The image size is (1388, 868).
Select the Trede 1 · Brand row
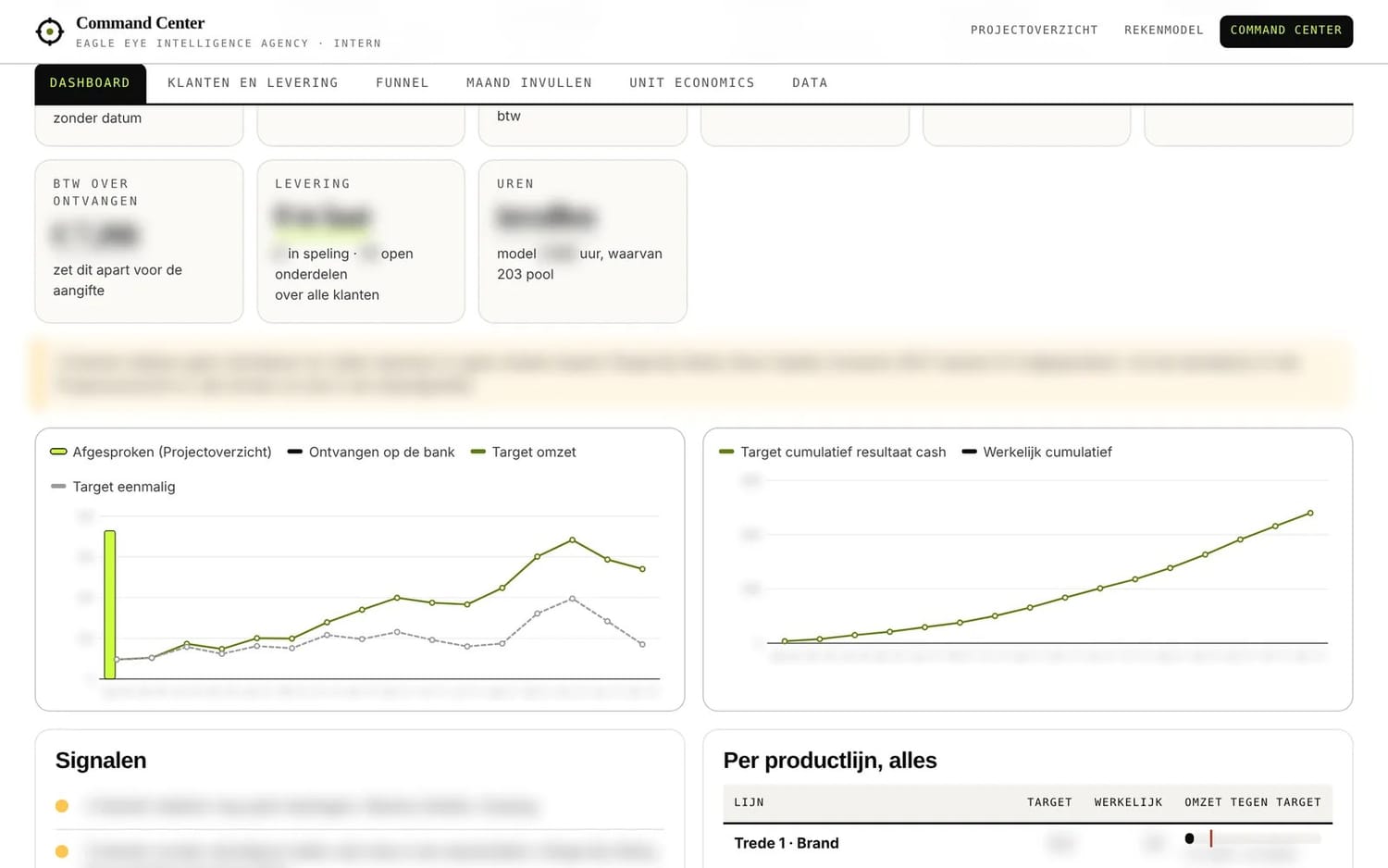1027,843
